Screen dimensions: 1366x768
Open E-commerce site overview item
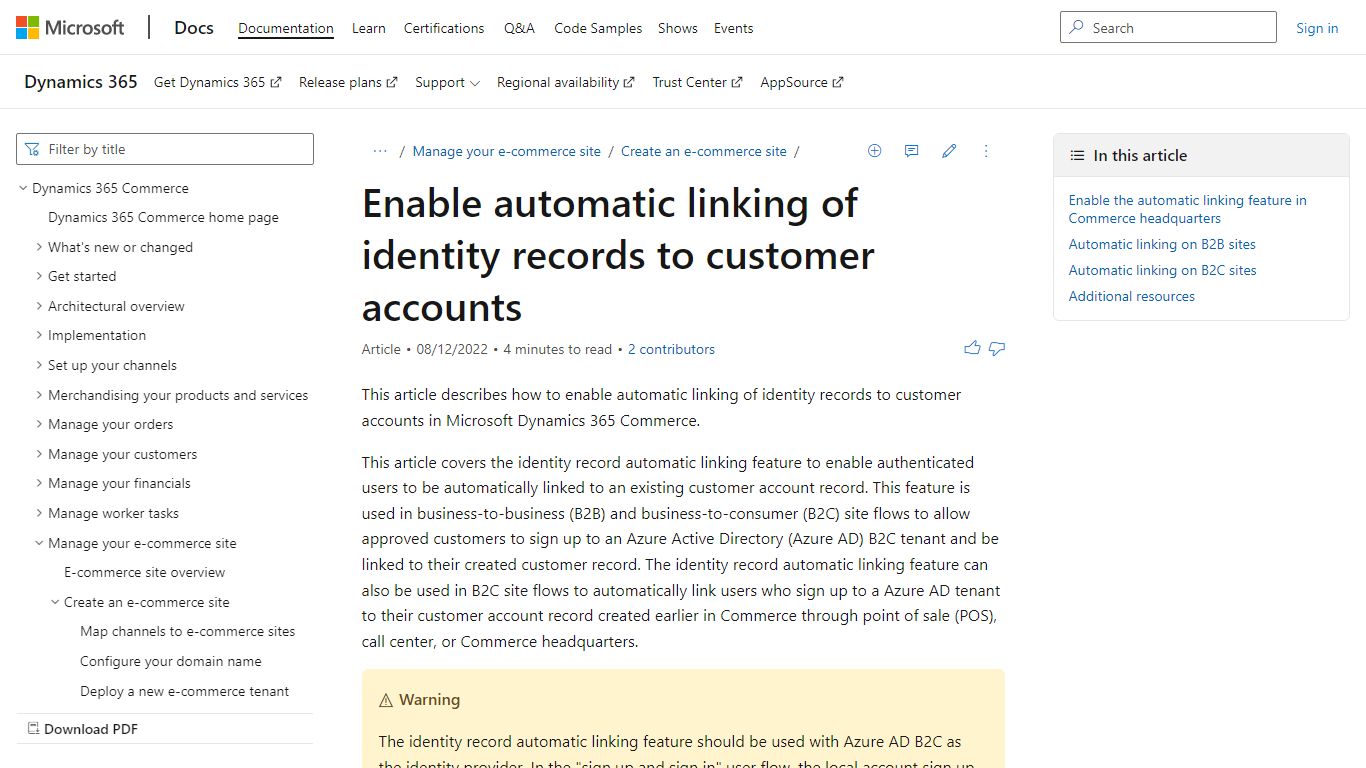point(145,572)
